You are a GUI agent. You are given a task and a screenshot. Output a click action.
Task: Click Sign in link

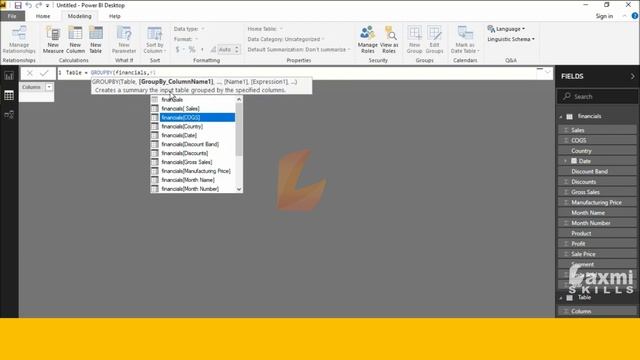click(x=604, y=16)
